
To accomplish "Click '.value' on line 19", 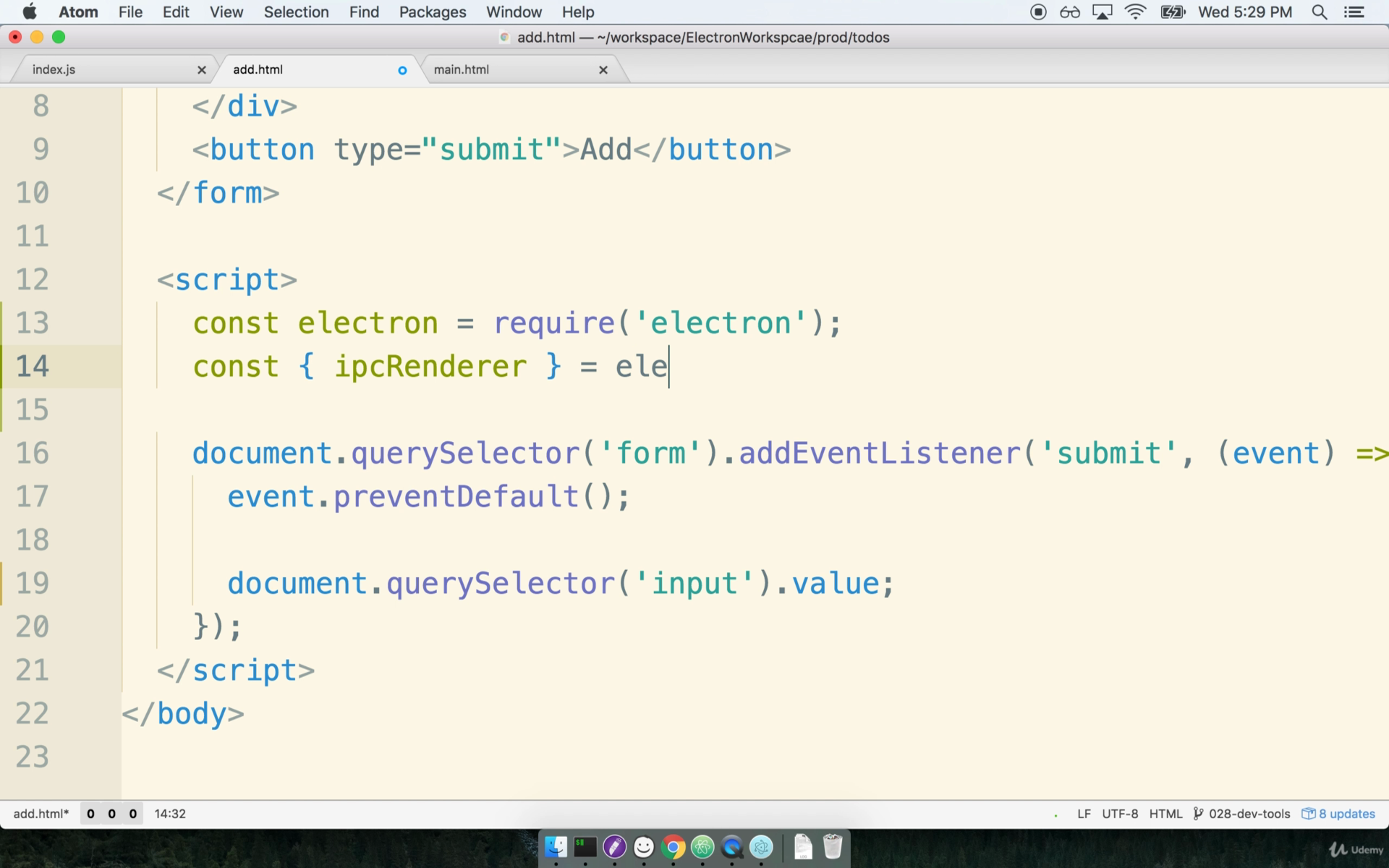I will tap(827, 584).
